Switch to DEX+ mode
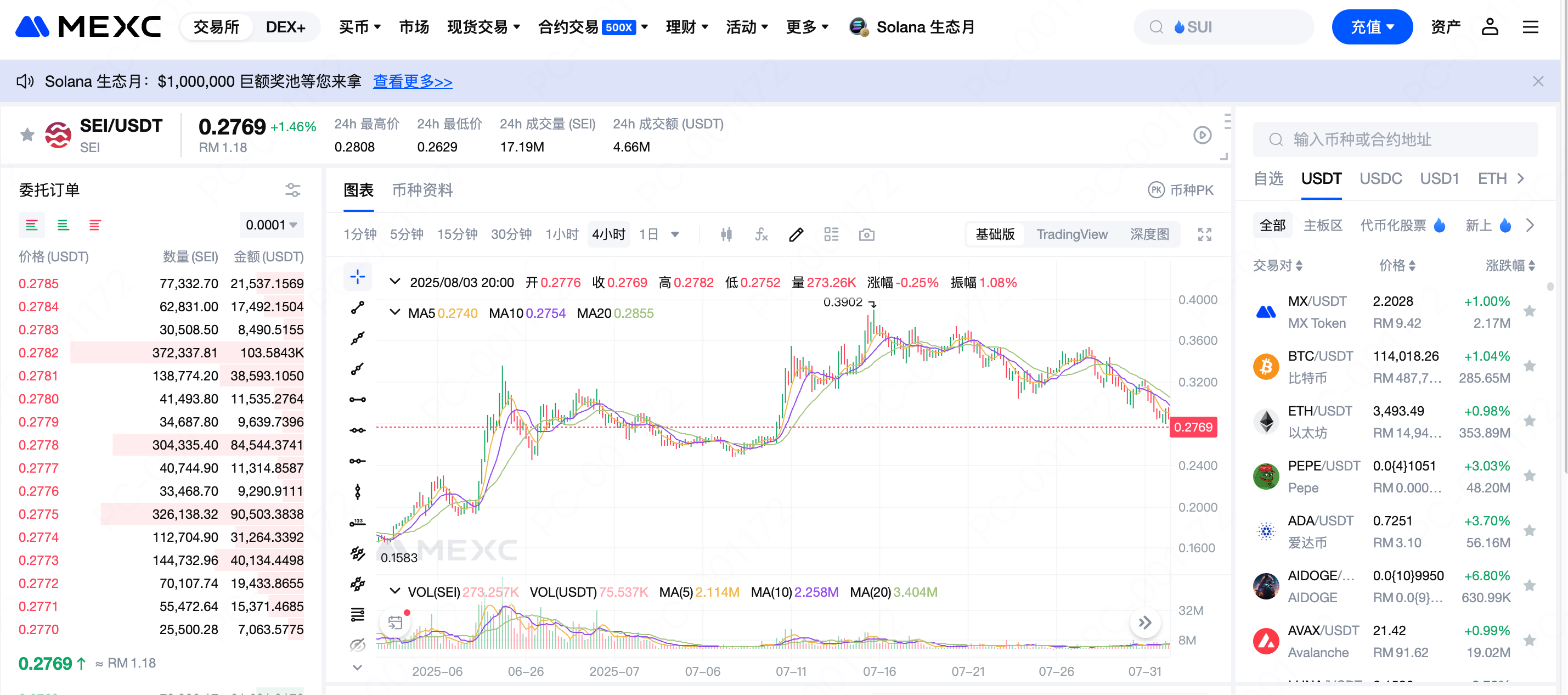This screenshot has width=1568, height=695. (285, 27)
